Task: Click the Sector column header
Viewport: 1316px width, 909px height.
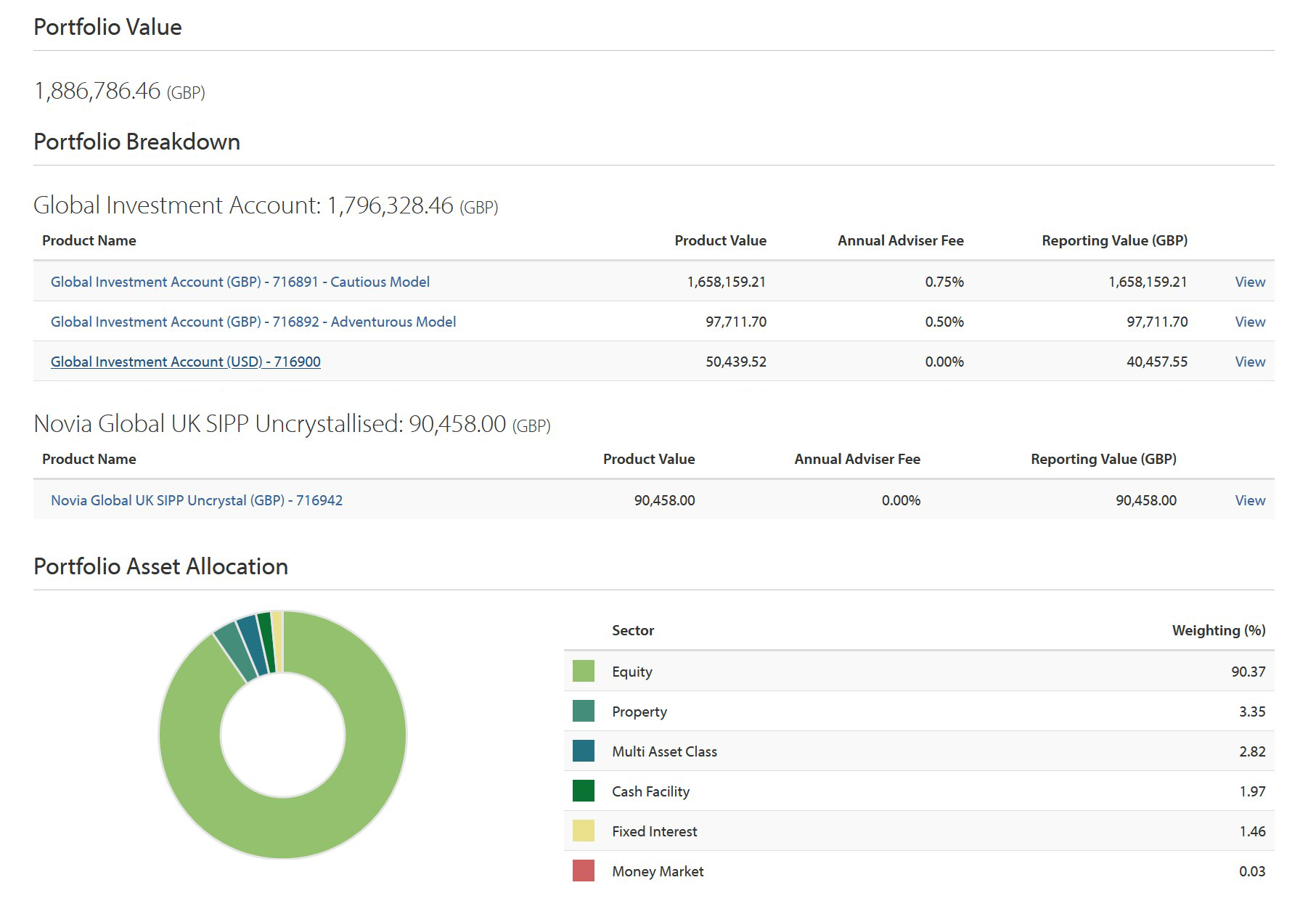Action: coord(632,630)
